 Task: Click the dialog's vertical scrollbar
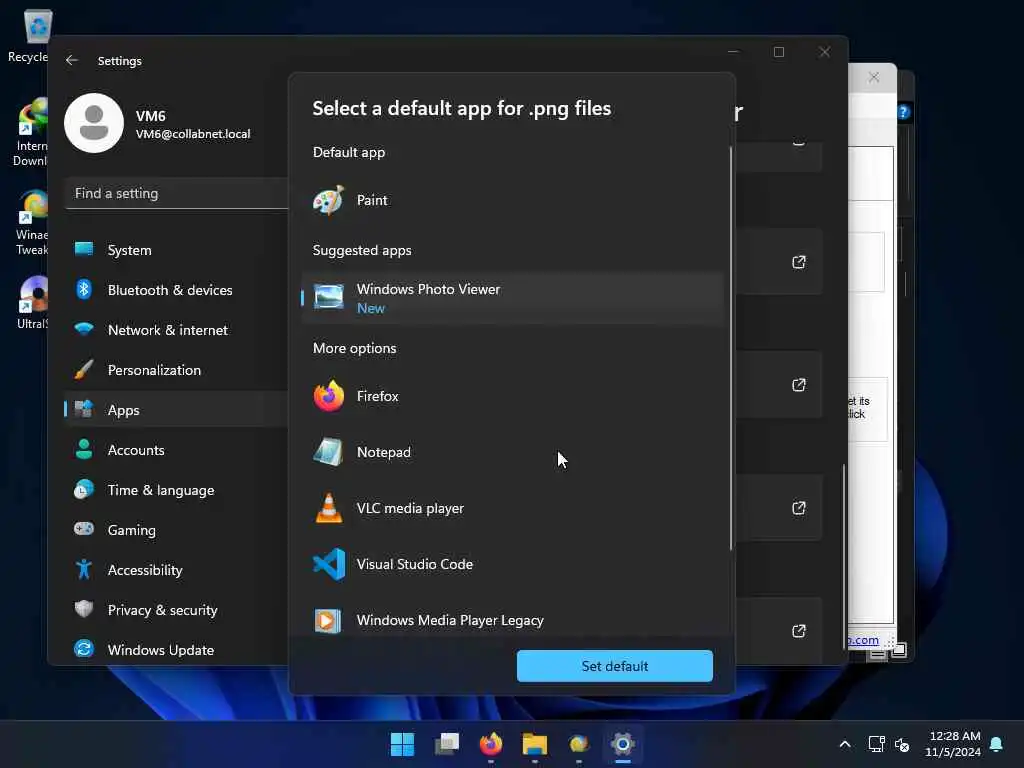pos(731,348)
